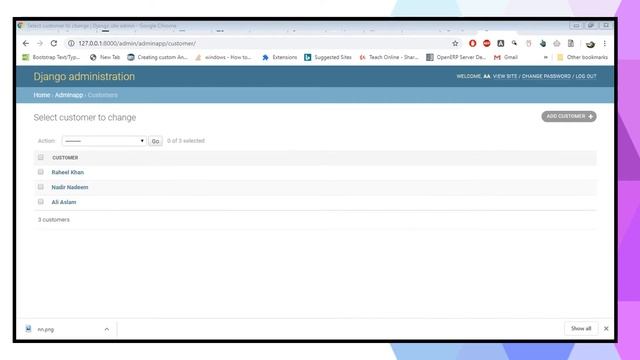Click the Go button

[x=155, y=141]
